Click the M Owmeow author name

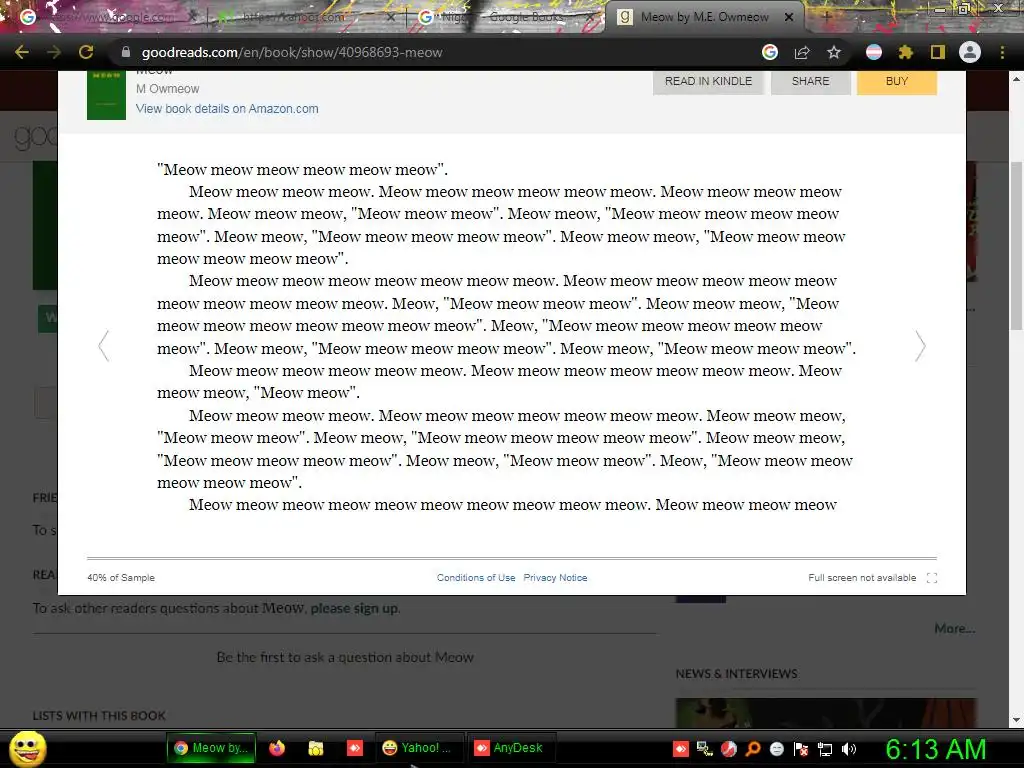pyautogui.click(x=168, y=89)
